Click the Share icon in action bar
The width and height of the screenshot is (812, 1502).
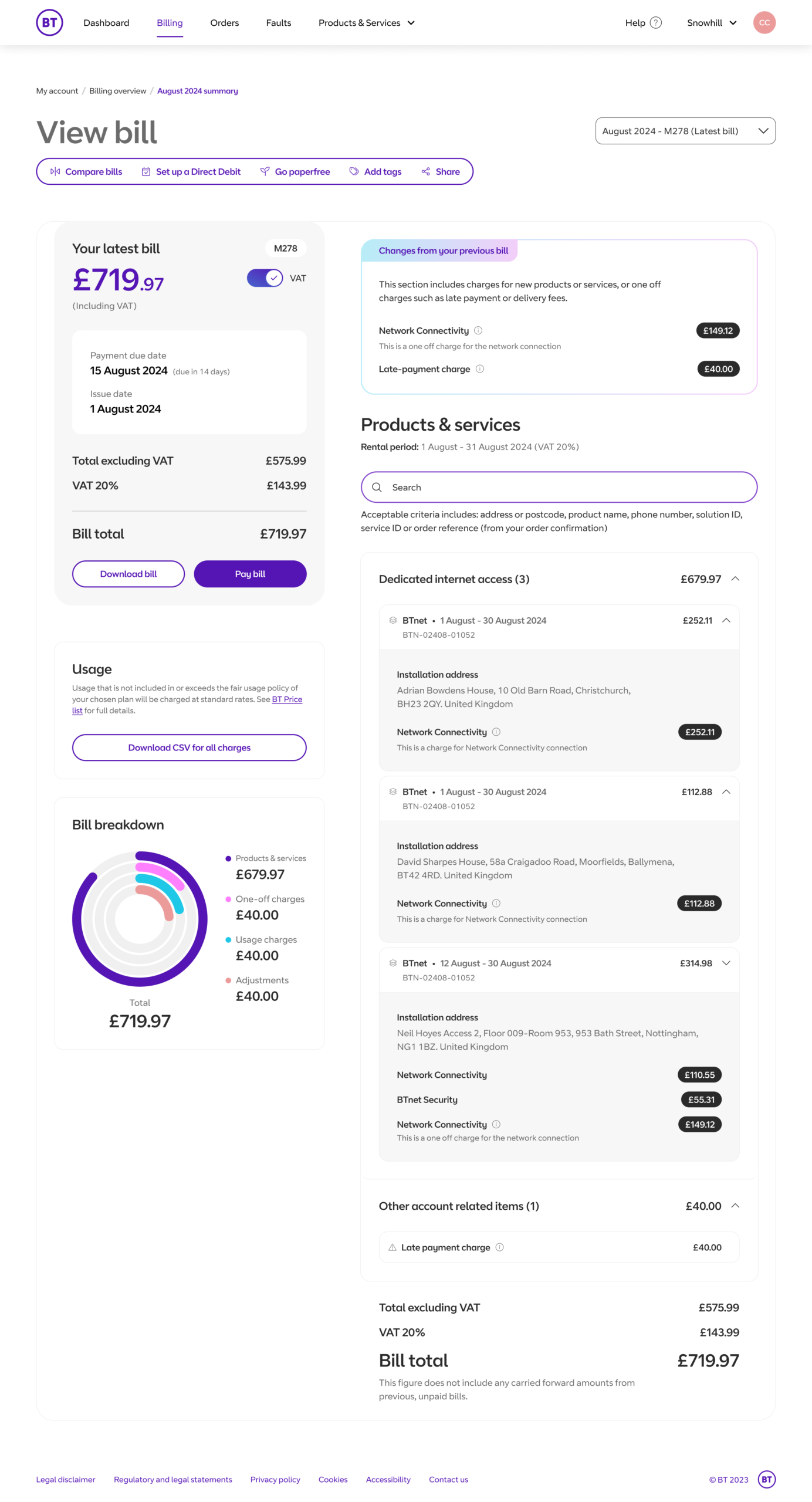(x=425, y=171)
